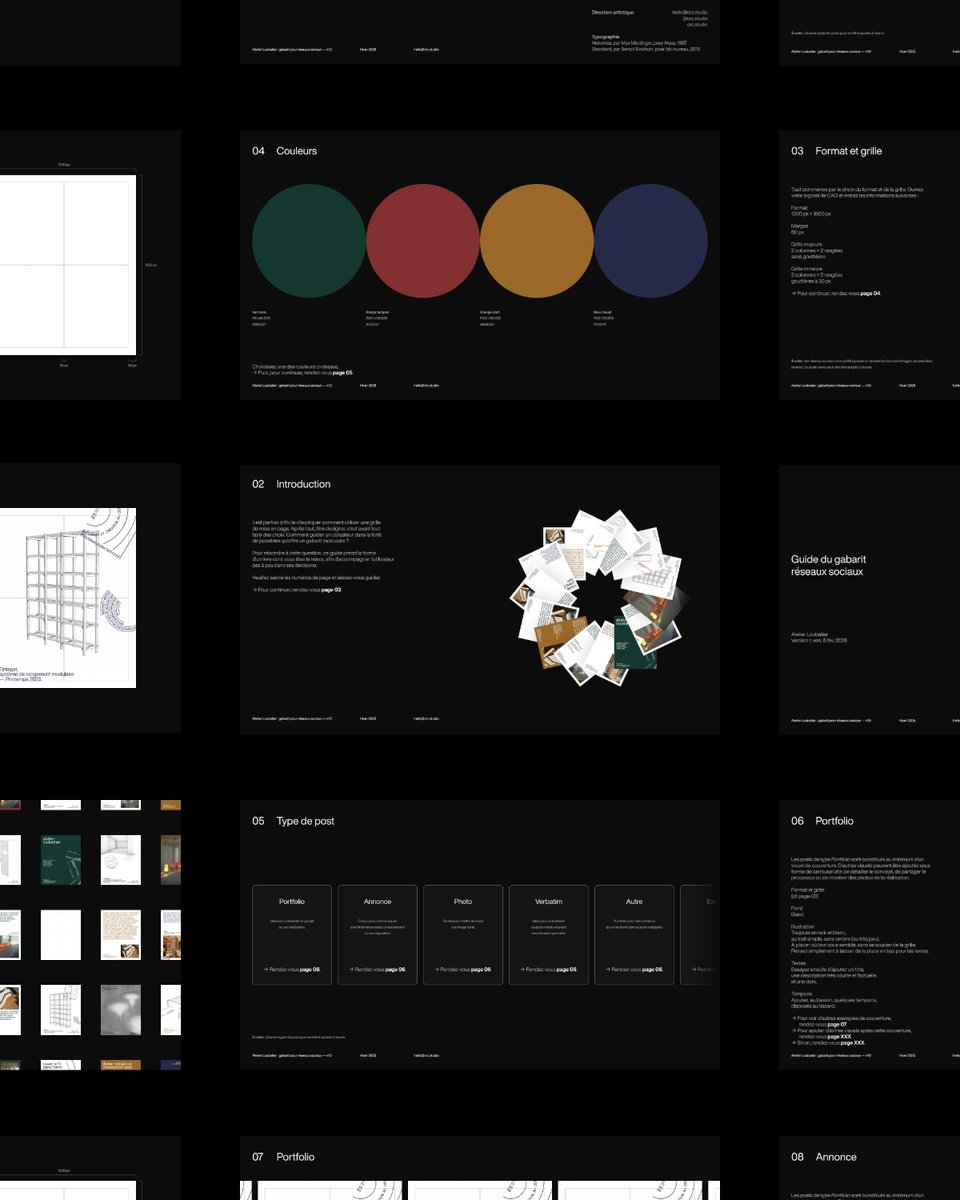Select the navy blue color circle
This screenshot has height=1200, width=960.
[x=651, y=241]
